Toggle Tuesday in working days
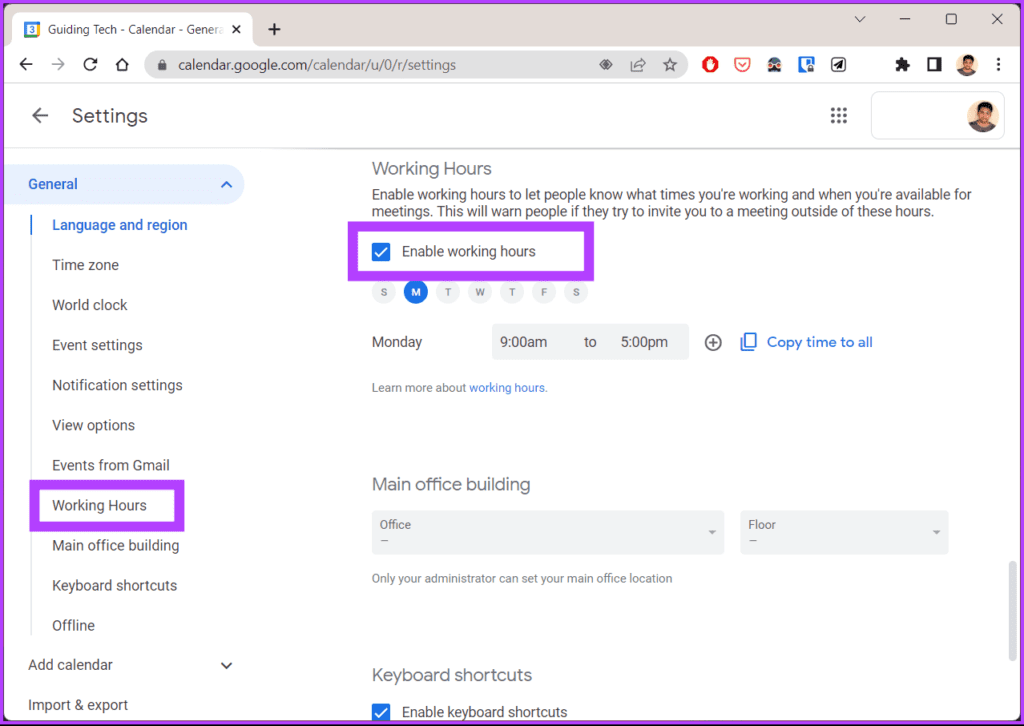The height and width of the screenshot is (726, 1024). pyautogui.click(x=448, y=292)
